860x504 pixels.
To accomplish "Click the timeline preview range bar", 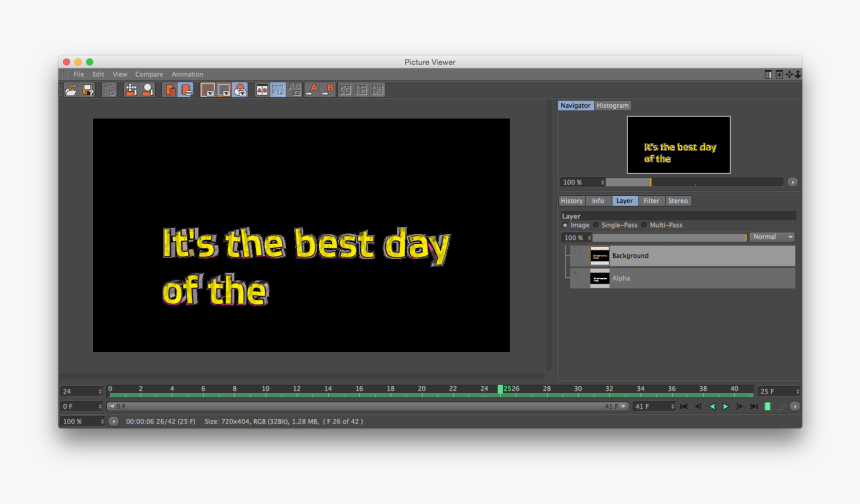I will (x=367, y=406).
